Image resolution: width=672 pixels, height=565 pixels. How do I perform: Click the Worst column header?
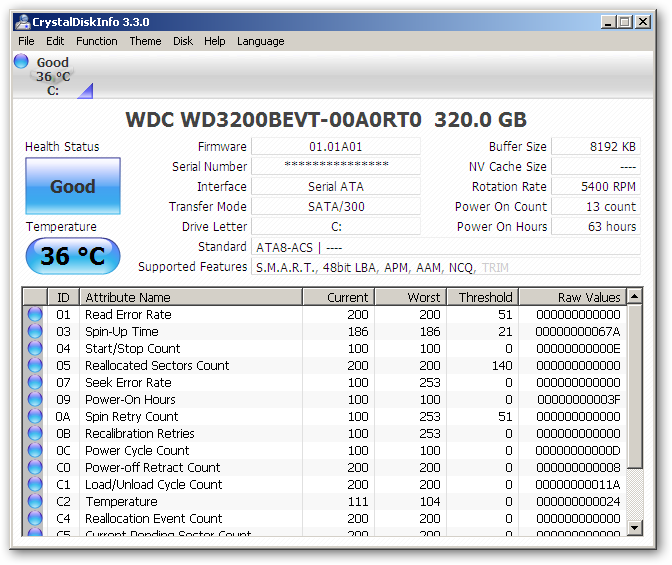411,297
